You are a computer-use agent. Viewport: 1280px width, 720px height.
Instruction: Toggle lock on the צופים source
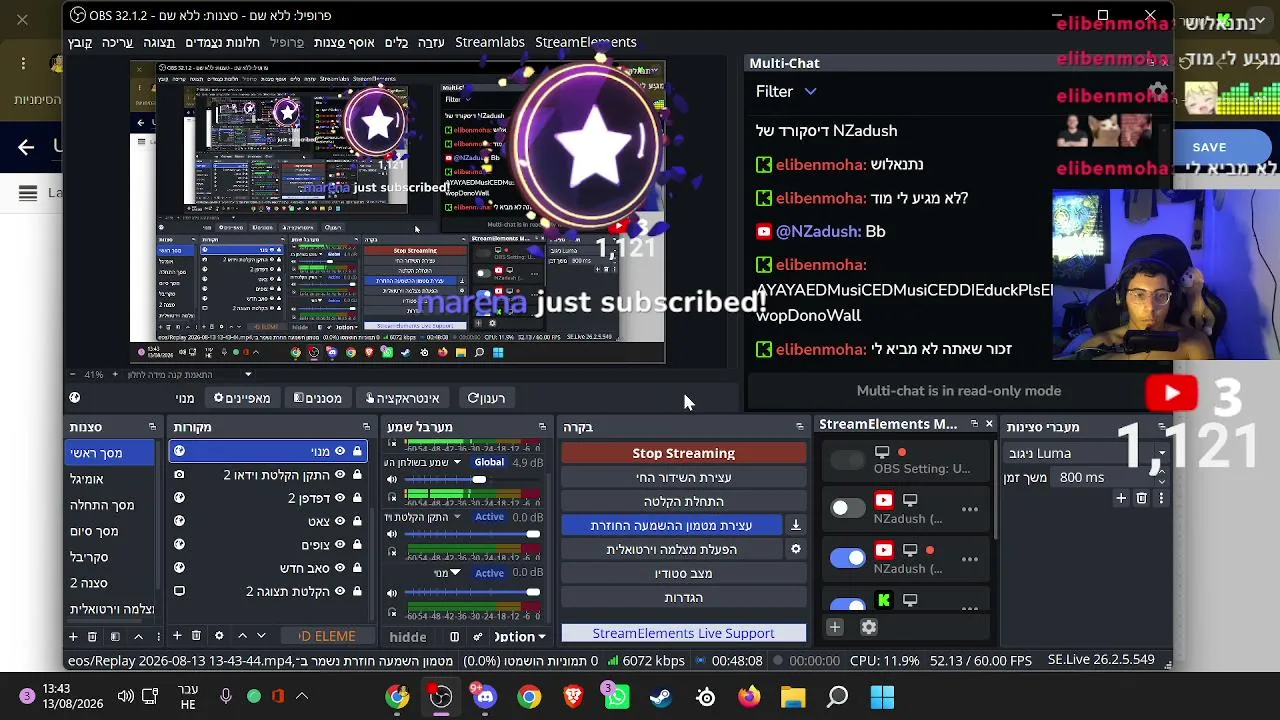click(357, 545)
